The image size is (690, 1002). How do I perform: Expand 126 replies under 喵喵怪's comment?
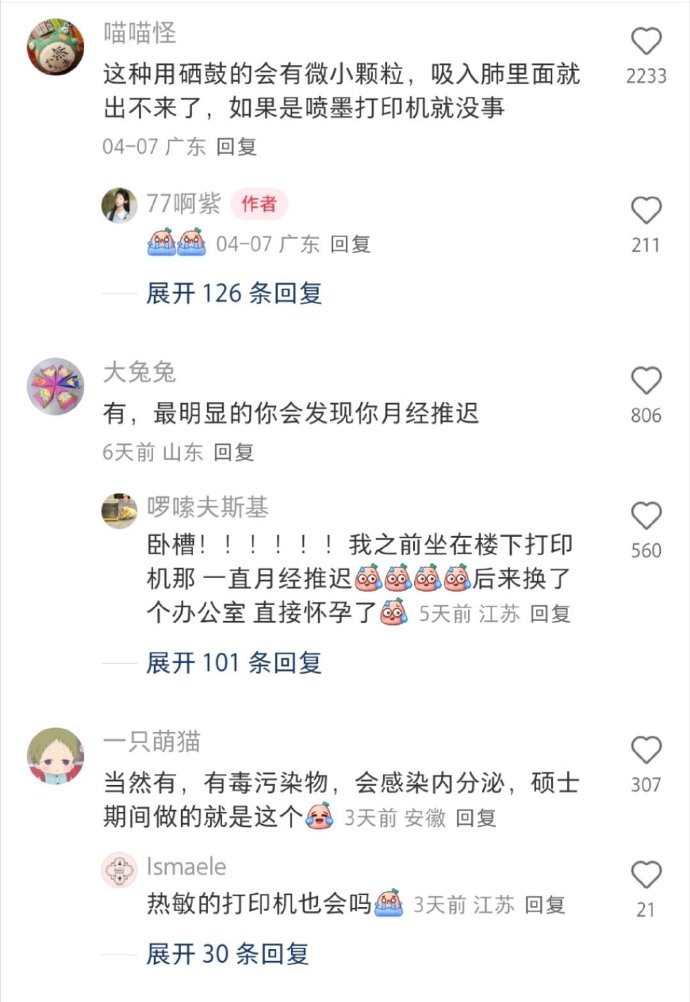(x=234, y=293)
